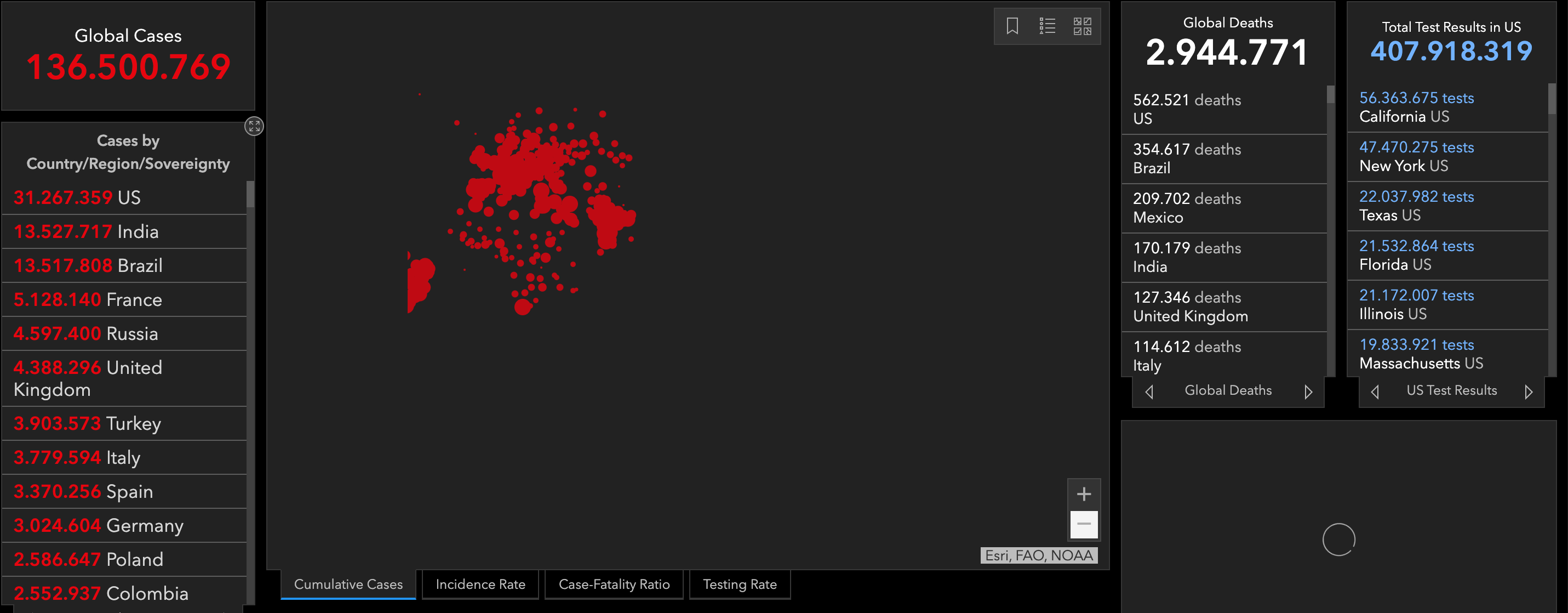Select the Cumulative Cases tab
Viewport: 1568px width, 613px height.
[348, 584]
